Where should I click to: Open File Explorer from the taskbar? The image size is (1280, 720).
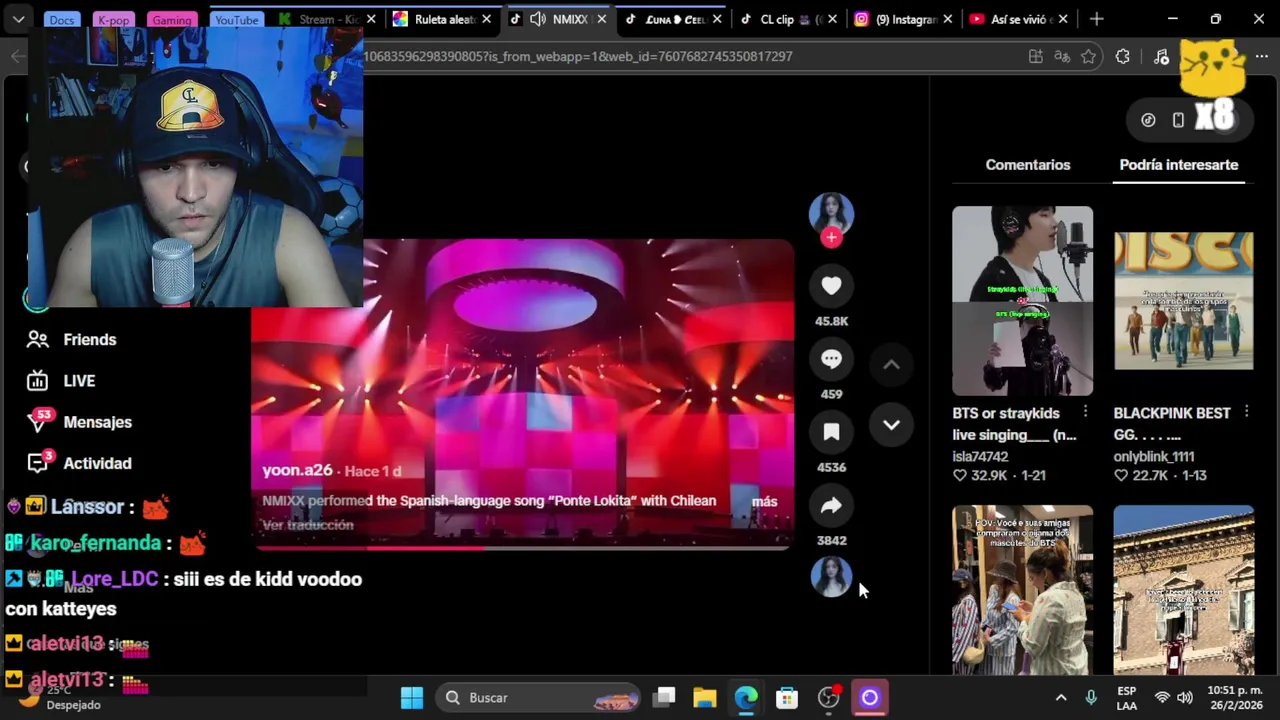705,698
